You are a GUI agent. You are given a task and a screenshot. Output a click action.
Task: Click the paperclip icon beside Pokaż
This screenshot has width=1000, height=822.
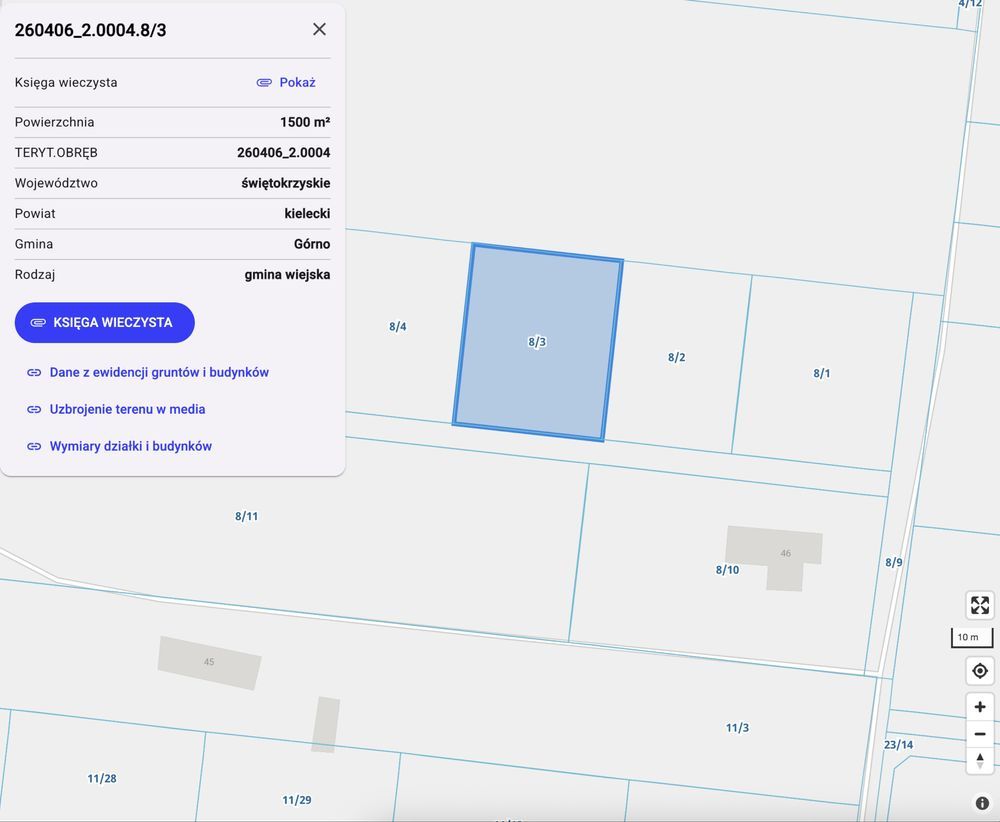pyautogui.click(x=264, y=83)
